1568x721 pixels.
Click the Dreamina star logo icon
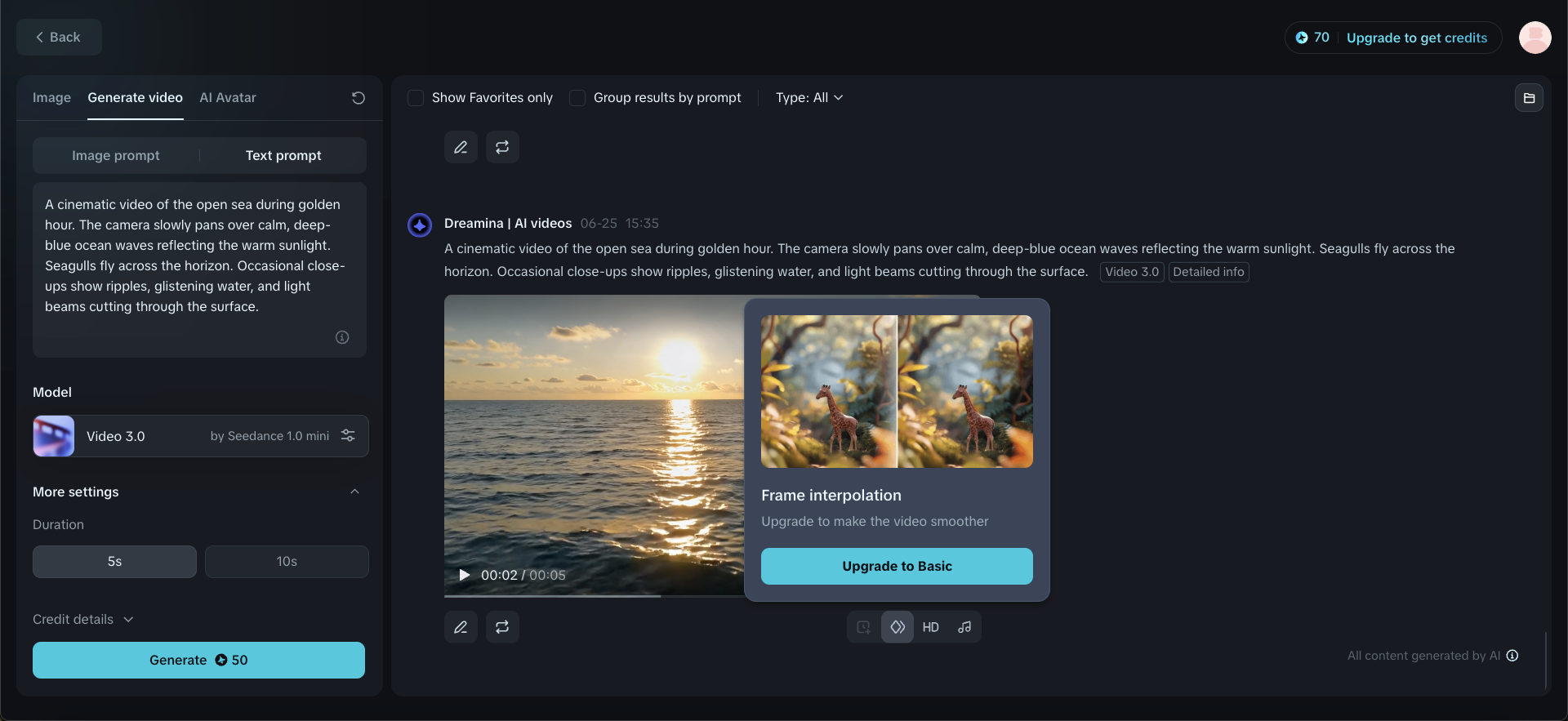tap(420, 225)
